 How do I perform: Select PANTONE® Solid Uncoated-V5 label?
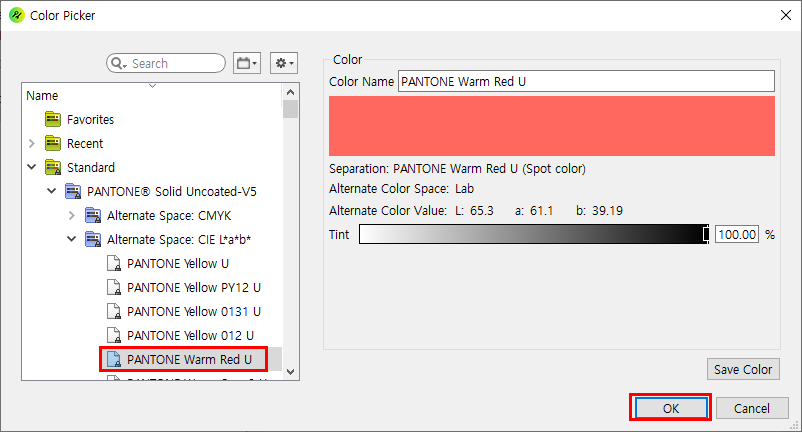[172, 191]
